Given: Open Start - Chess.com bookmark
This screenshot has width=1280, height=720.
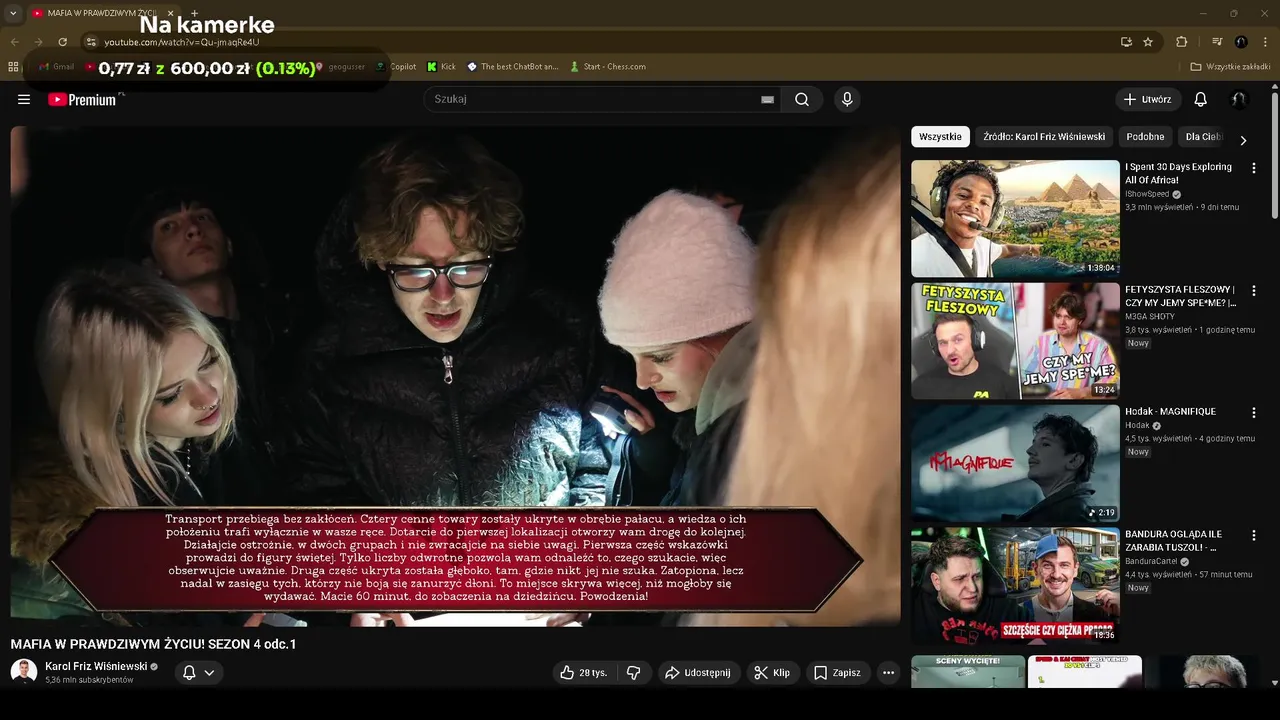Looking at the screenshot, I should (x=608, y=67).
